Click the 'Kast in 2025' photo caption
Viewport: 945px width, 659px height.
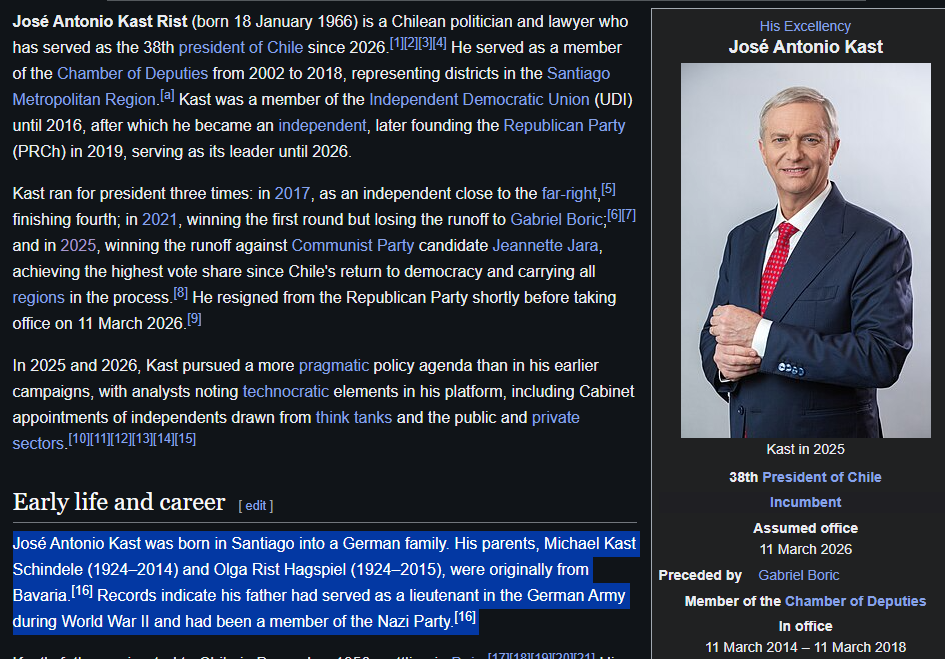[805, 449]
